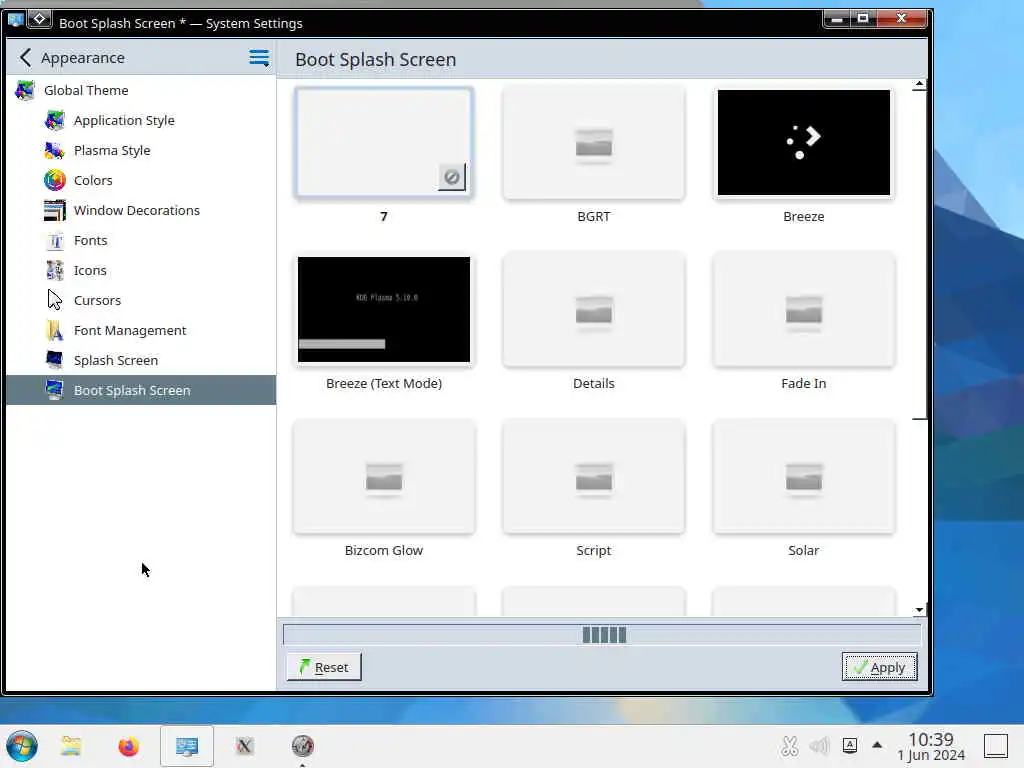Open the clipboard scissors tray icon
1024x768 pixels.
coord(790,745)
